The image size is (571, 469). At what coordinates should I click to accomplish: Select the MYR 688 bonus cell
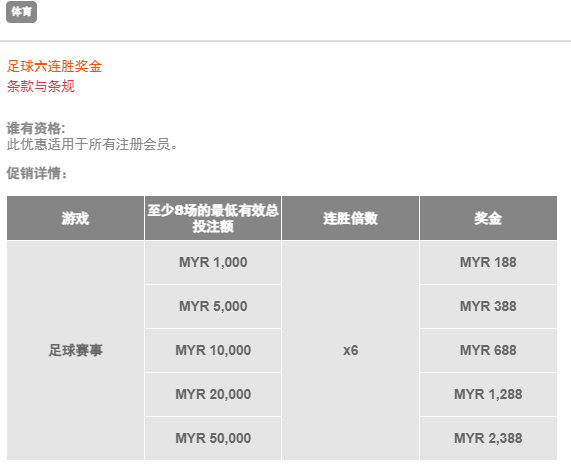488,351
